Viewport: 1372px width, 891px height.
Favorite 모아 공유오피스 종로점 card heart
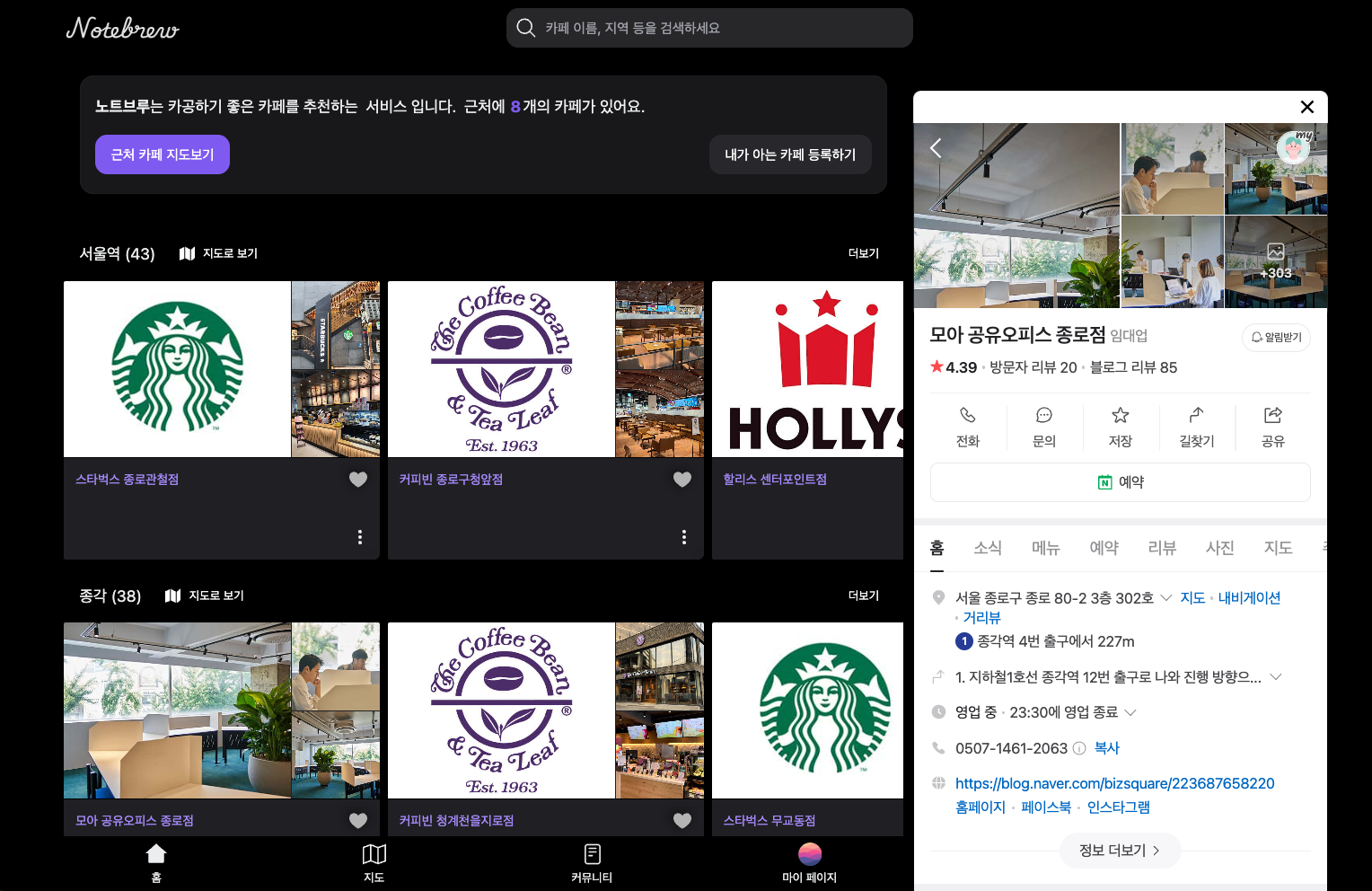point(358,820)
